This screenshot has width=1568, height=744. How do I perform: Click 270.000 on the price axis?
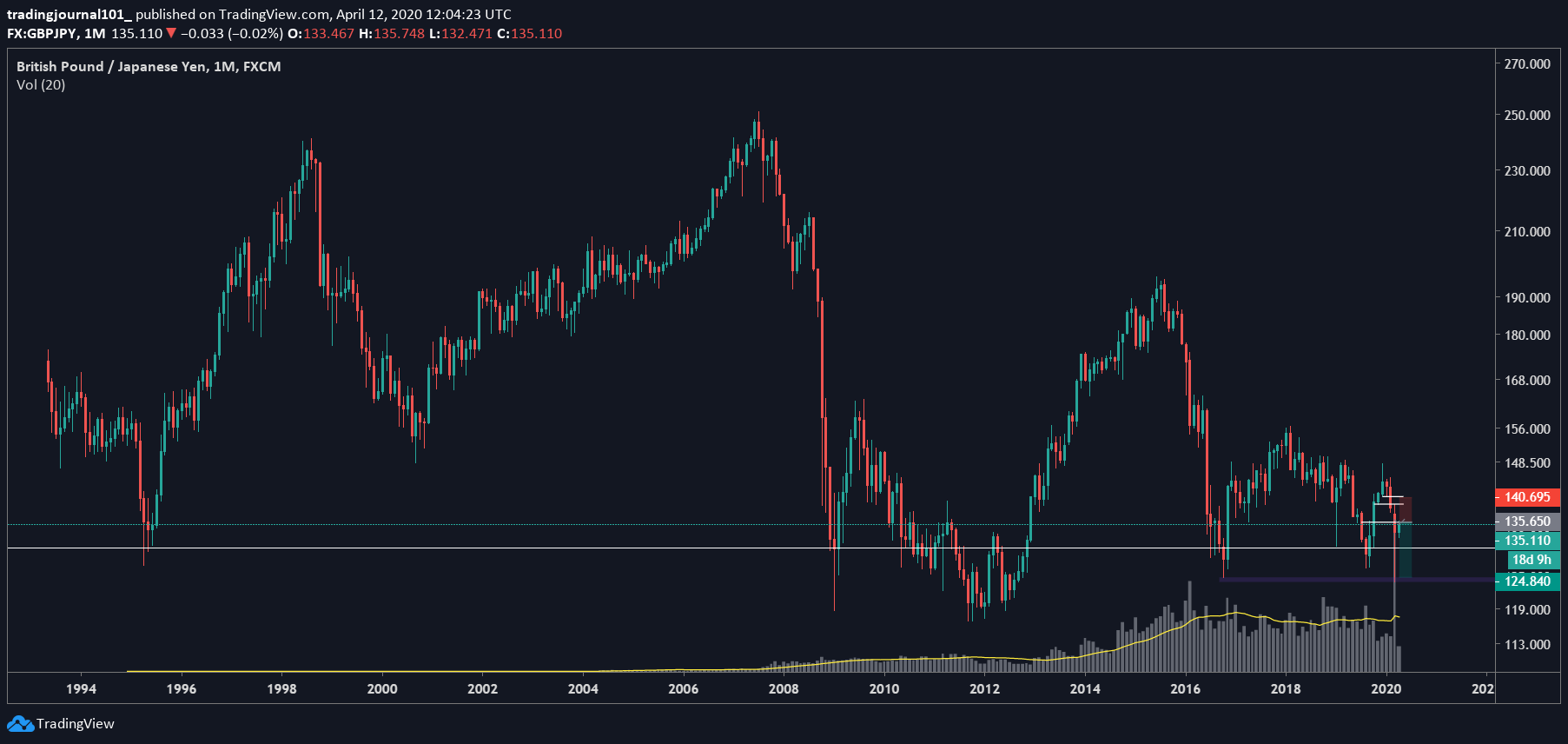click(x=1527, y=63)
